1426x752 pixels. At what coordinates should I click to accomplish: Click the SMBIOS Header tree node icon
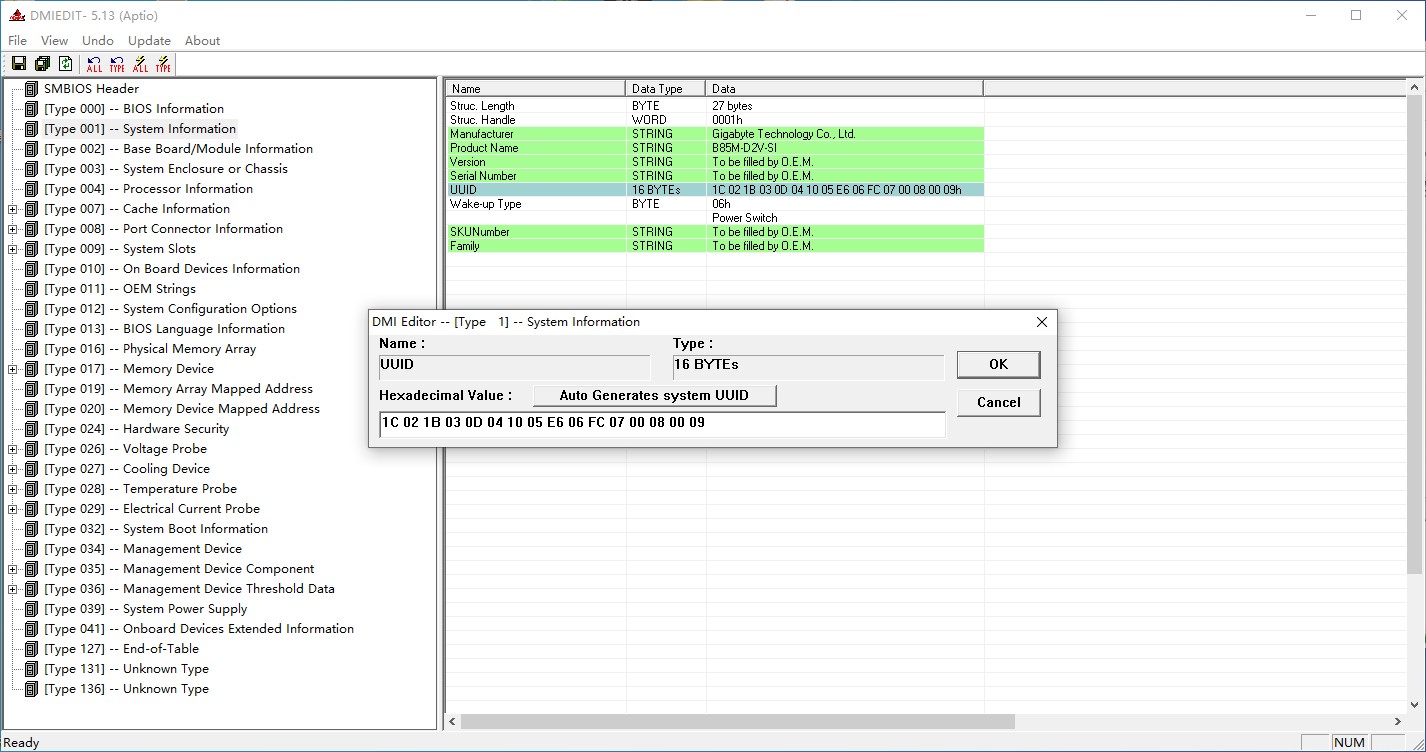pyautogui.click(x=31, y=89)
